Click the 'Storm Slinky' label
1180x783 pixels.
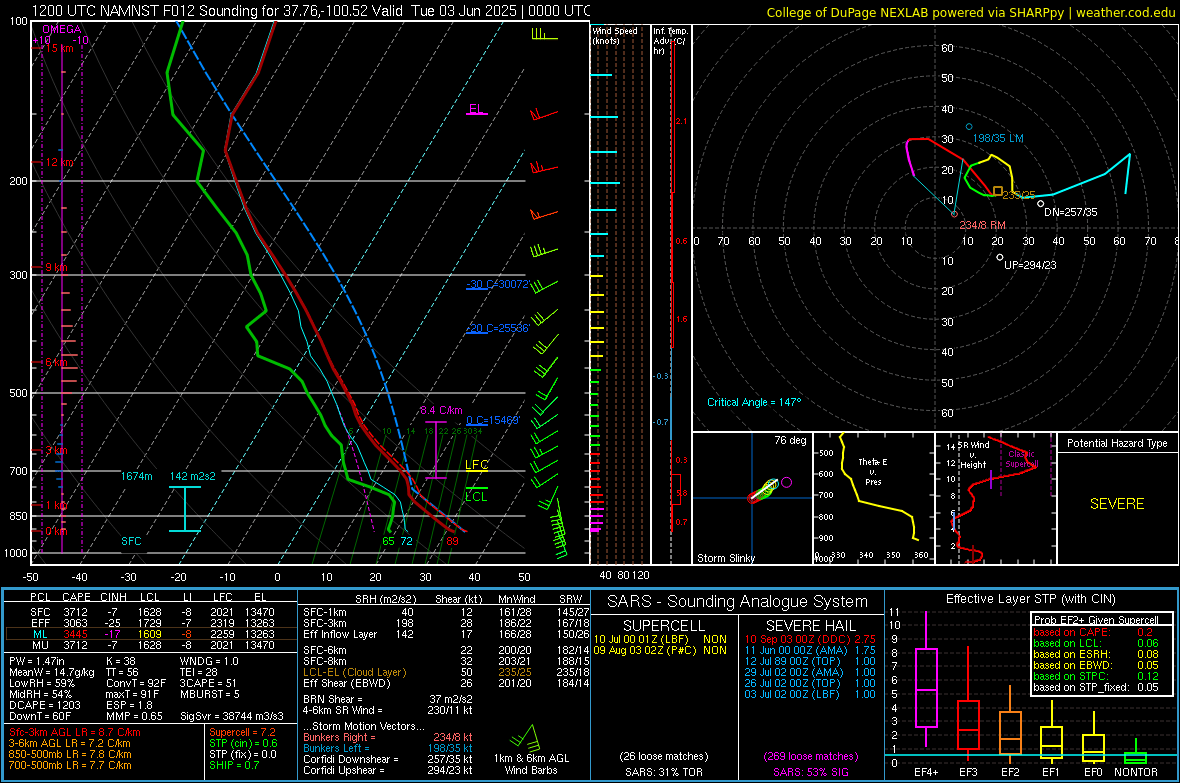725,558
